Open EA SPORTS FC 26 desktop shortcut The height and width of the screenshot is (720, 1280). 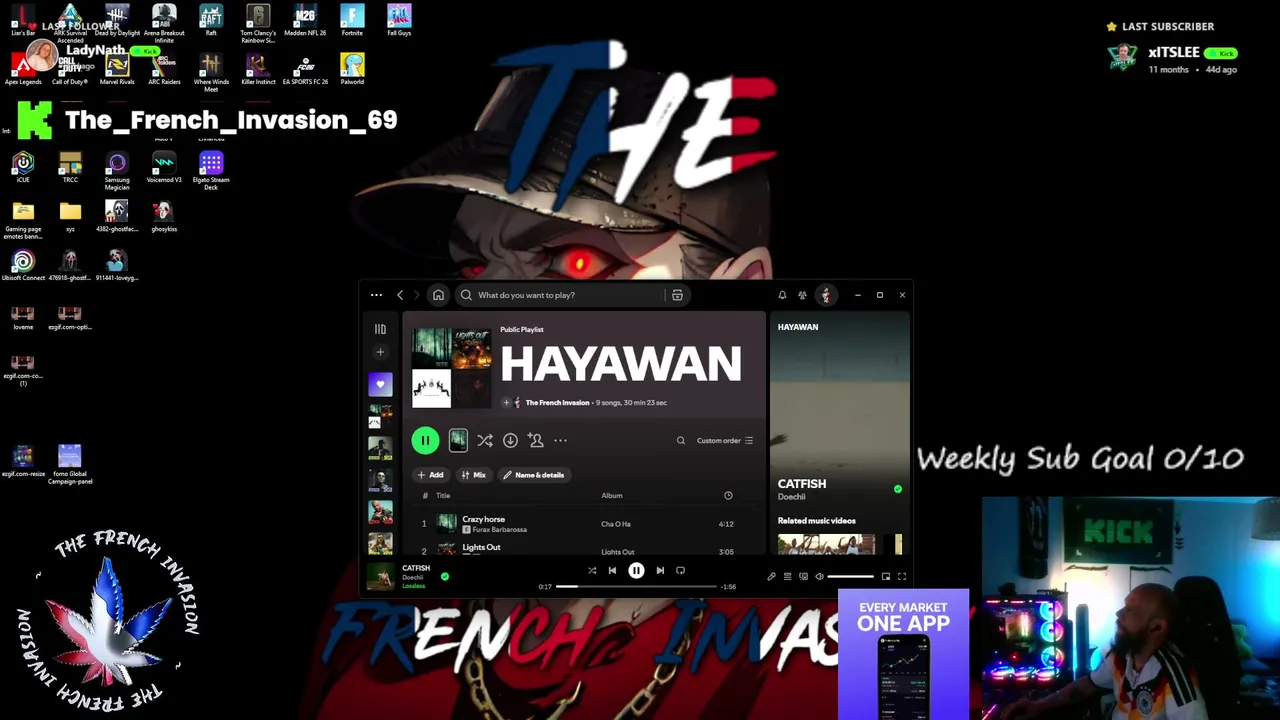pyautogui.click(x=305, y=69)
